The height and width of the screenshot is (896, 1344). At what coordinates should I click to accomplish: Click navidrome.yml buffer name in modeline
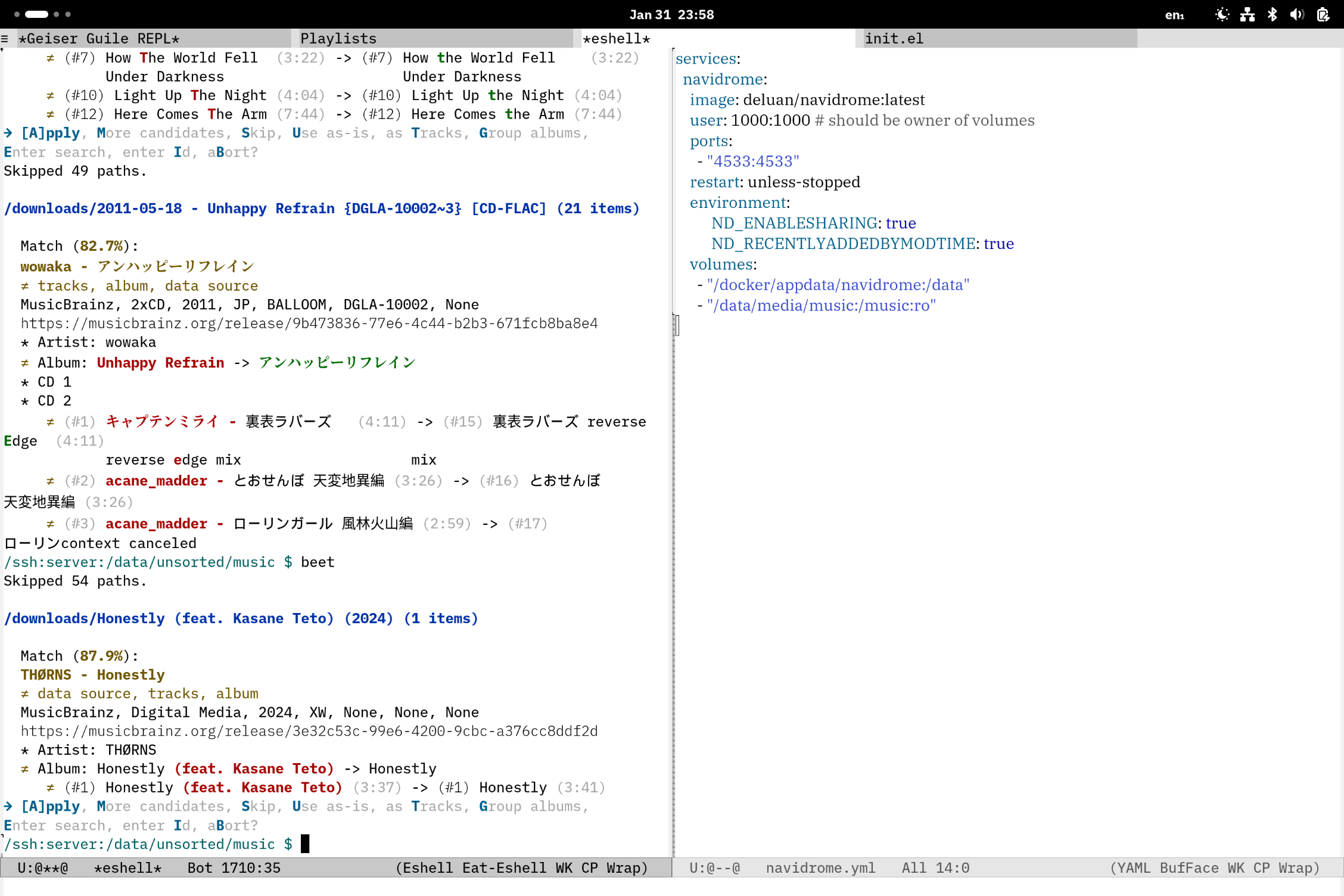tap(820, 868)
